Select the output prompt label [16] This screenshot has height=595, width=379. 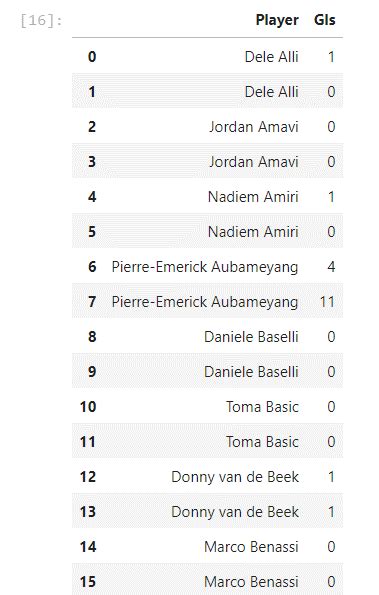coord(41,20)
